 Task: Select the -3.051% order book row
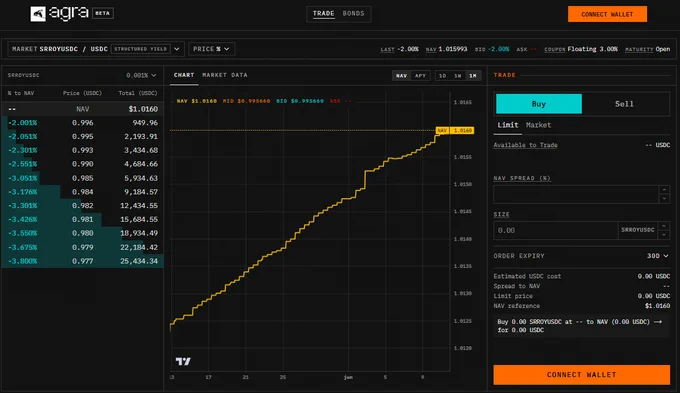pos(82,178)
